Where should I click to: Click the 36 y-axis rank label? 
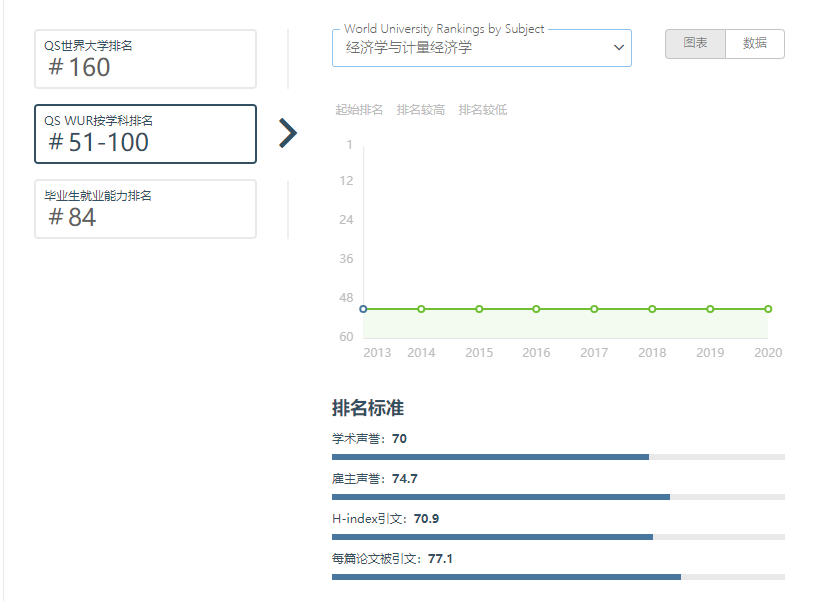pyautogui.click(x=346, y=258)
